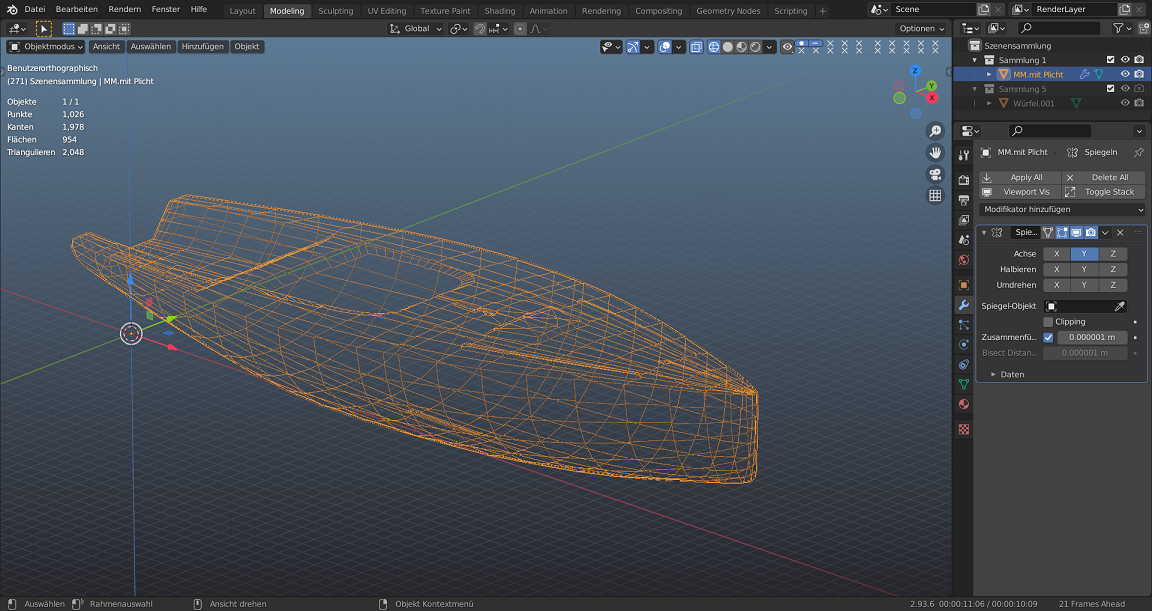Viewport: 1152px width, 611px height.
Task: Click the eyedropper for Spiegel-Objekt
Action: click(1120, 306)
